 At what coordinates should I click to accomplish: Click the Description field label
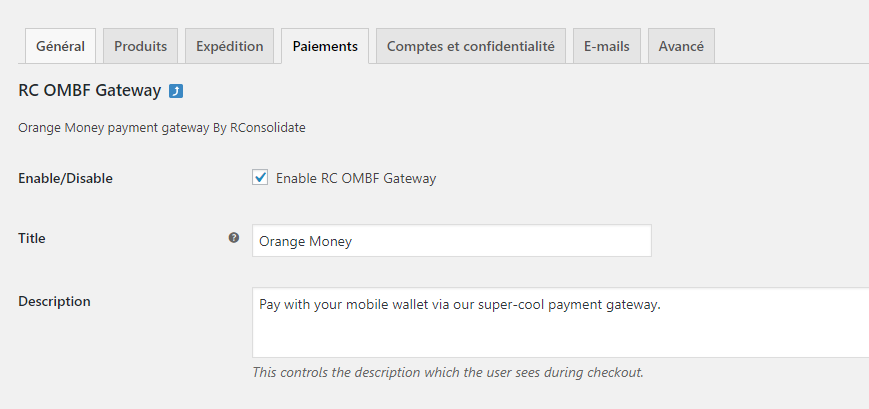tap(54, 301)
